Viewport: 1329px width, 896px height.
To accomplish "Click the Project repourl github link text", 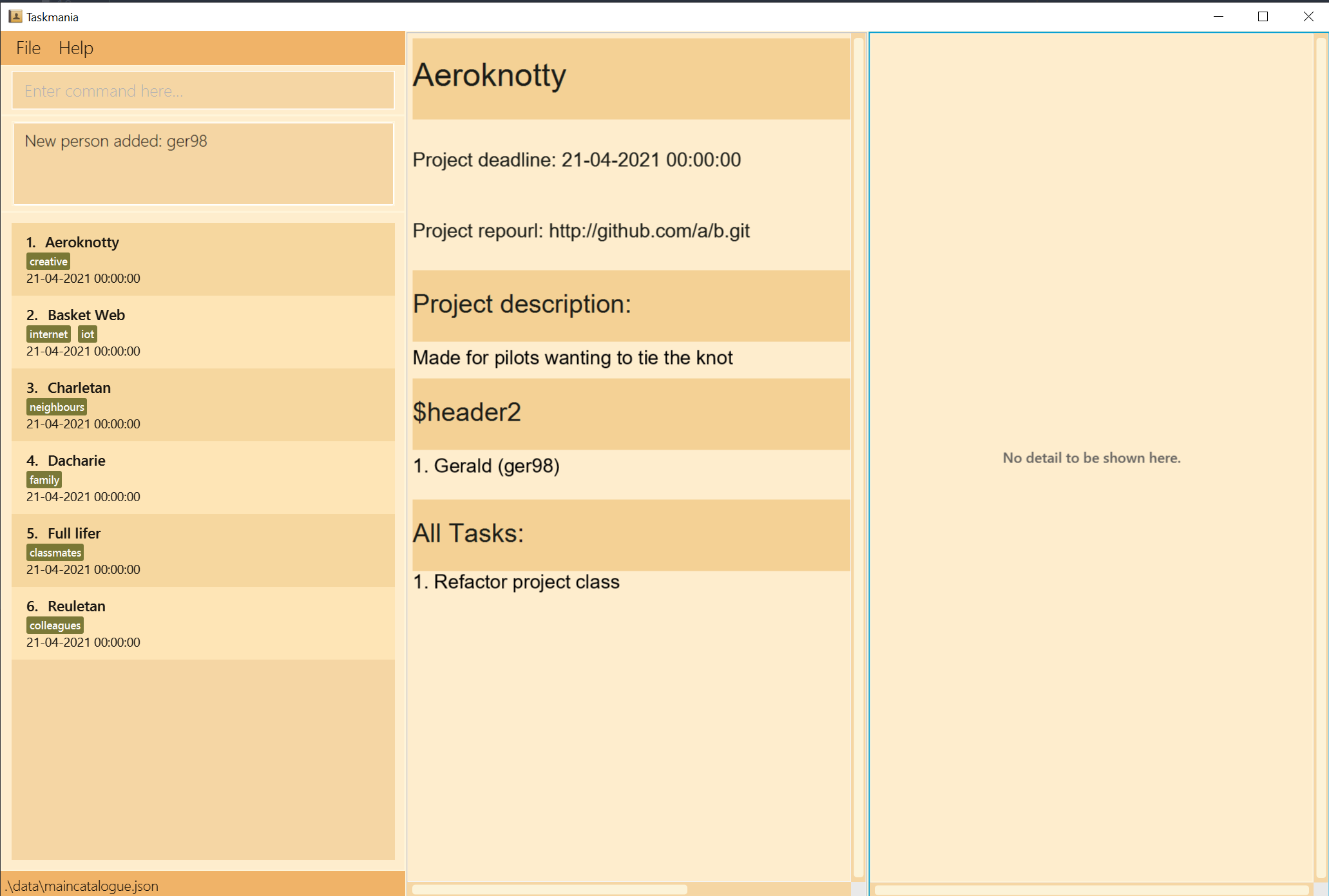I will 649,231.
